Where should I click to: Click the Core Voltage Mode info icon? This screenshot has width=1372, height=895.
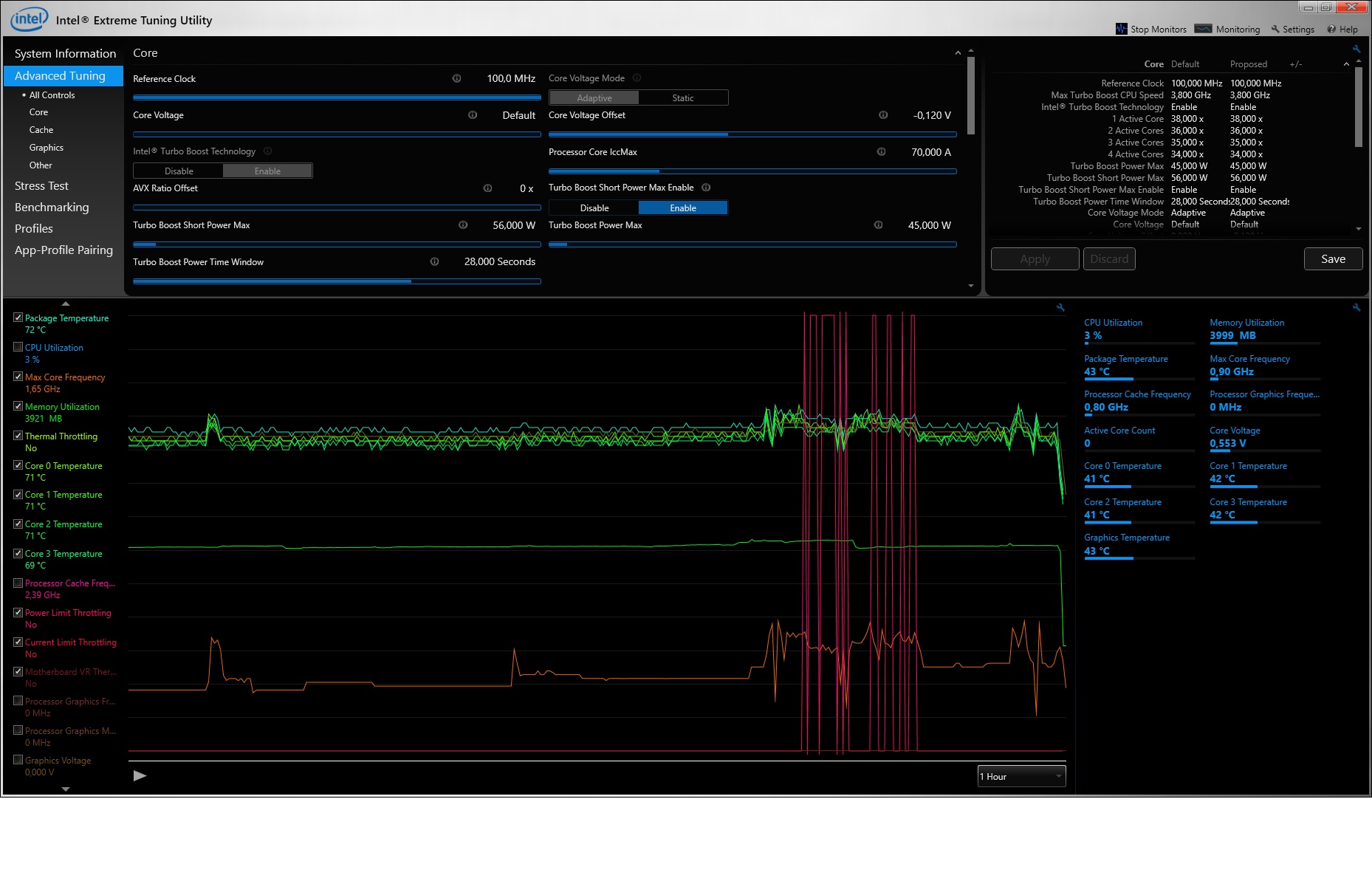637,78
